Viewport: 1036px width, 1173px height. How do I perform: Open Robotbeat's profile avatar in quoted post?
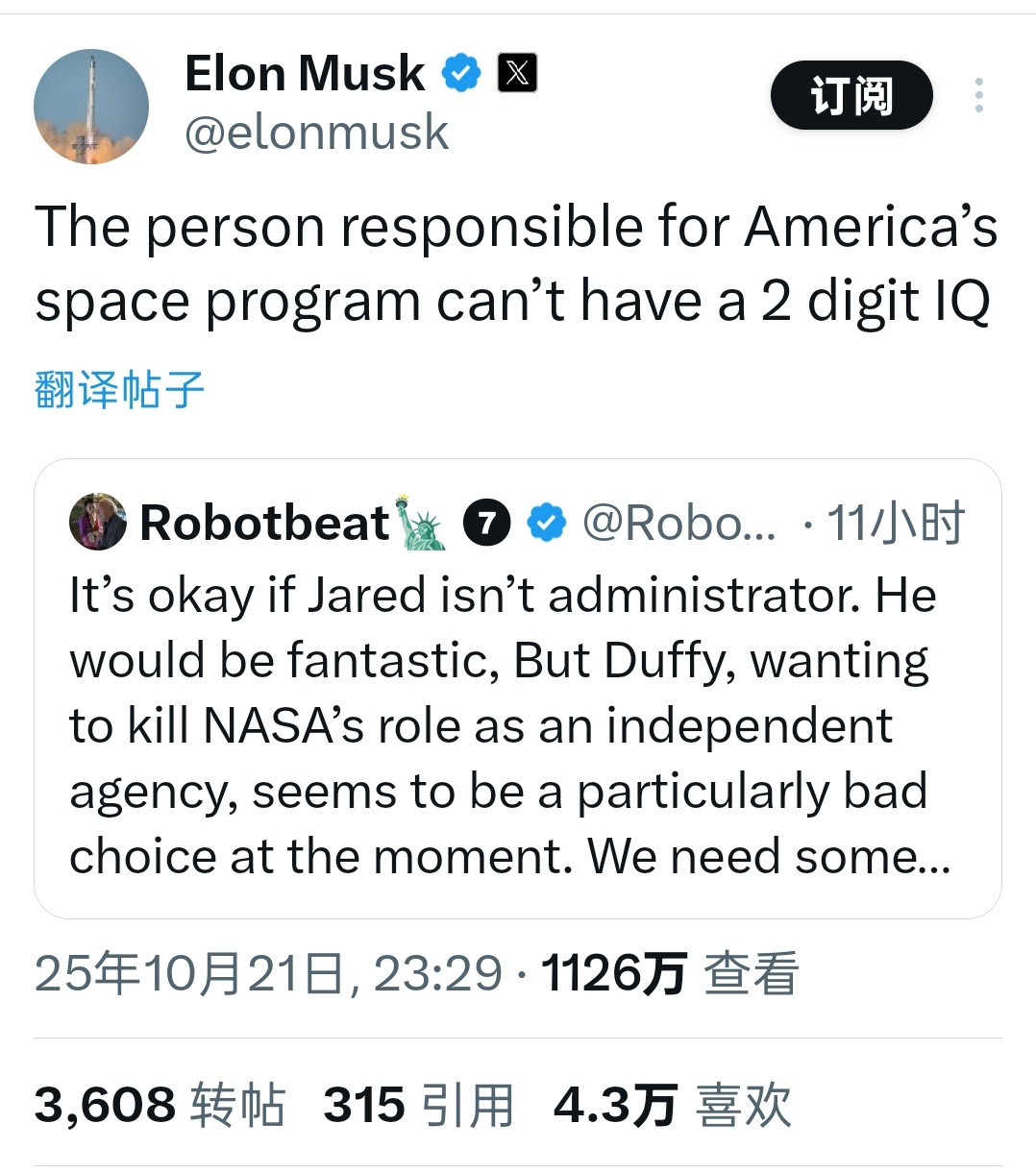[x=98, y=522]
